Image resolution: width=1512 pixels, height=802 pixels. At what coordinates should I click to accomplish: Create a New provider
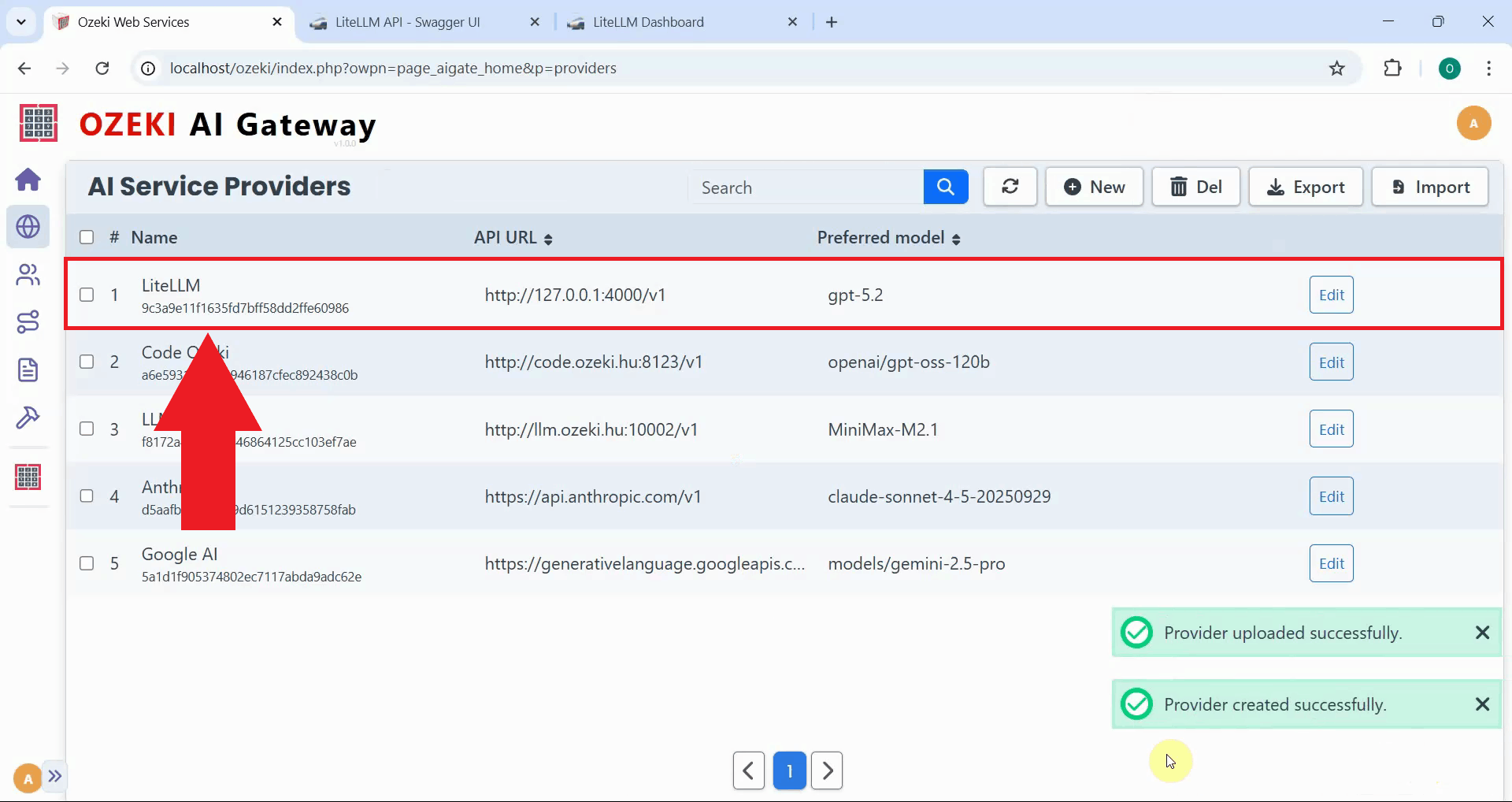(x=1094, y=187)
